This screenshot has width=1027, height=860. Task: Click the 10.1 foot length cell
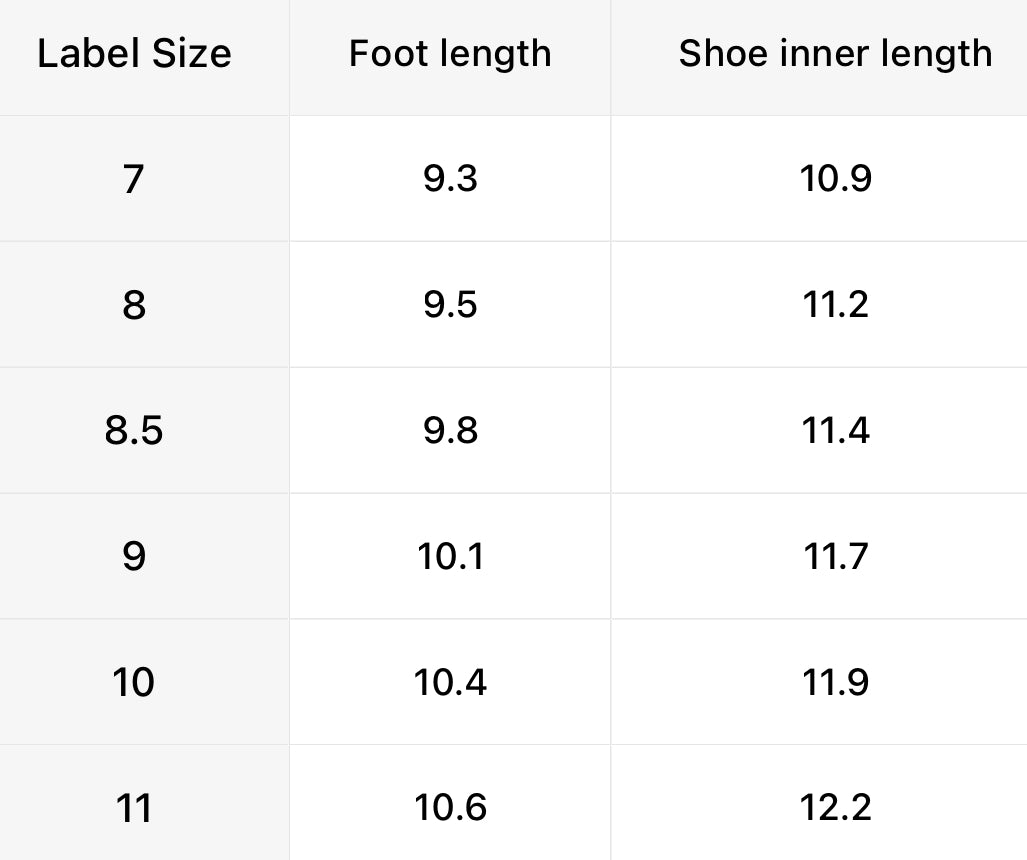450,556
